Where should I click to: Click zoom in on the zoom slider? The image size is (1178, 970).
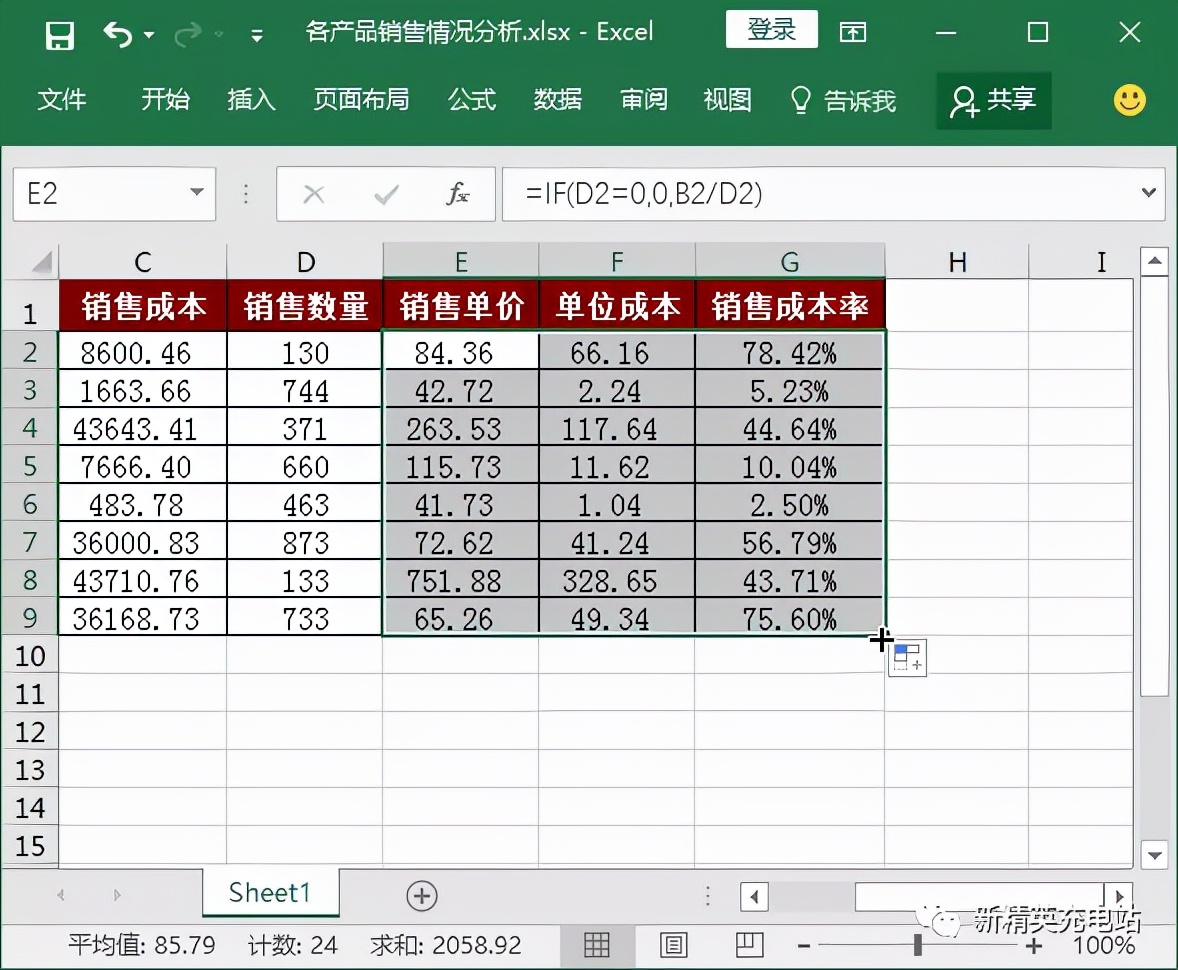click(x=1034, y=945)
